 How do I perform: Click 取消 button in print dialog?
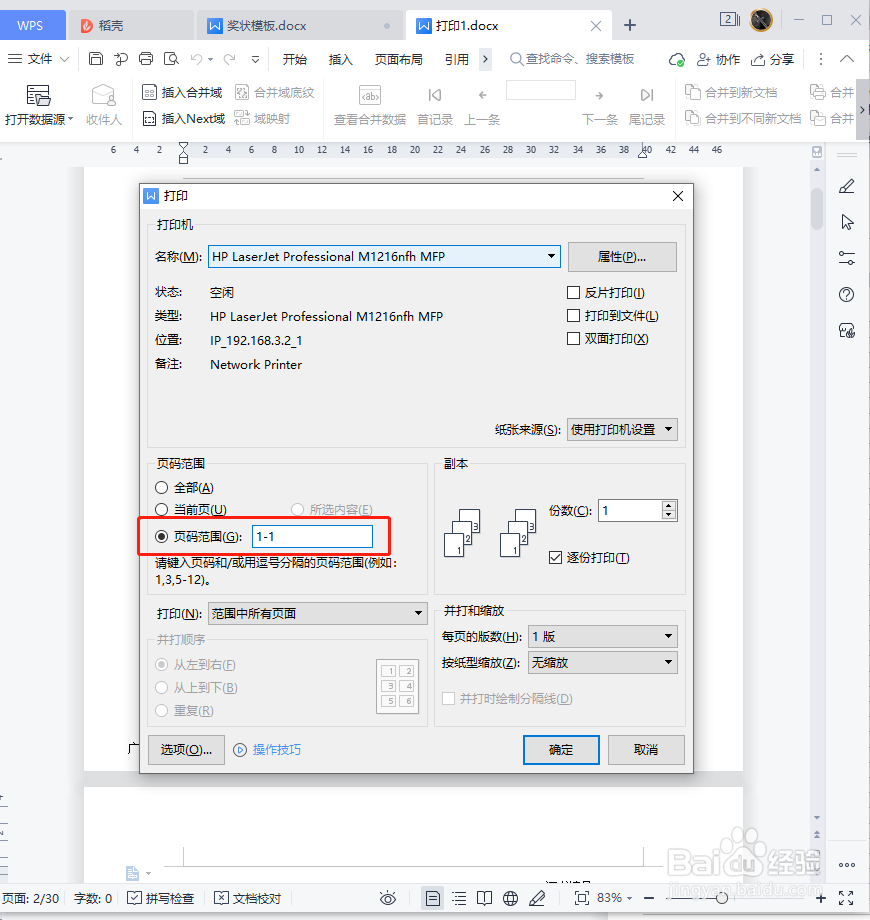point(646,750)
